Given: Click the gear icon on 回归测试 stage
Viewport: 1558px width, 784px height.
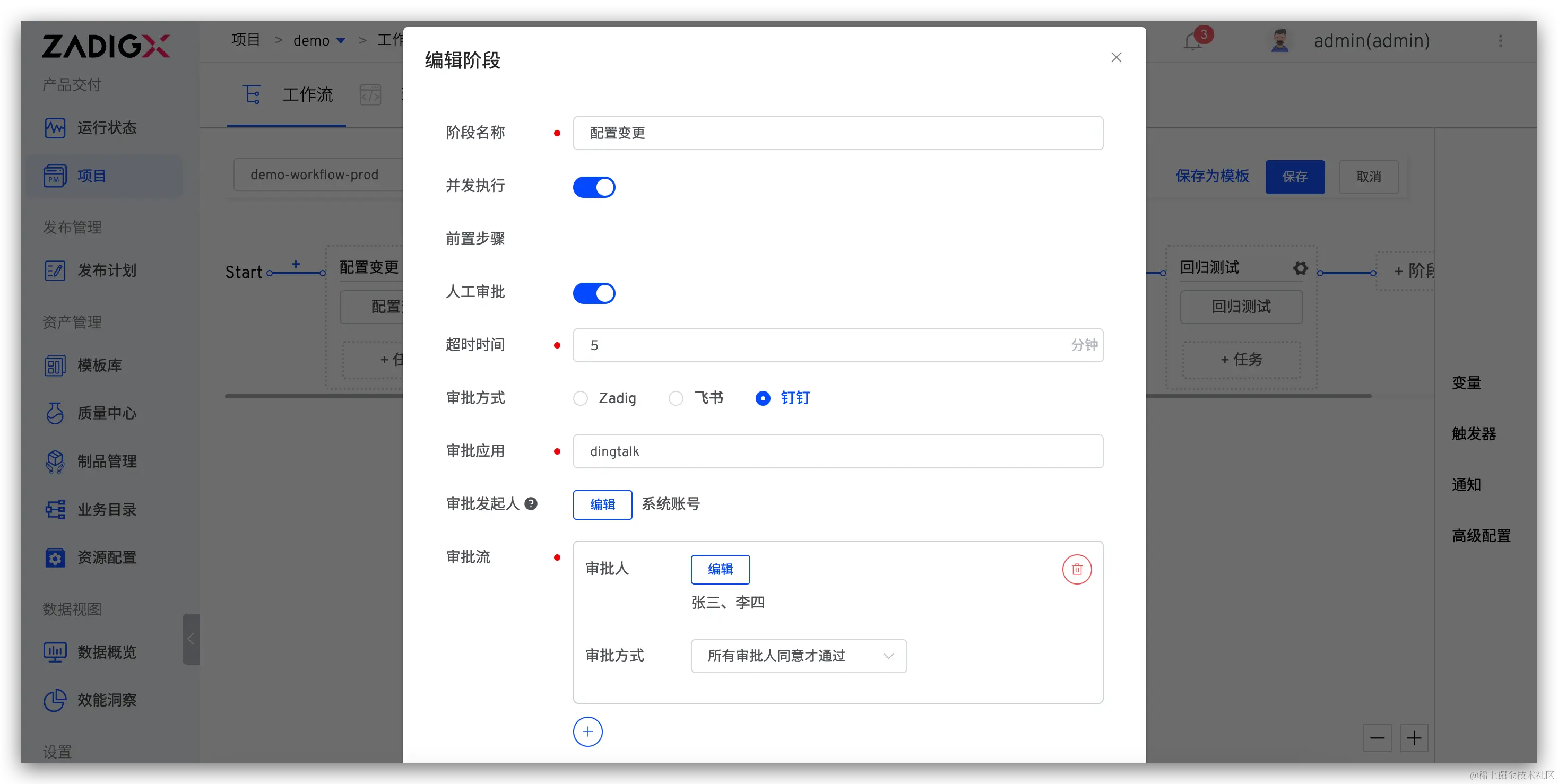Looking at the screenshot, I should coord(1300,268).
